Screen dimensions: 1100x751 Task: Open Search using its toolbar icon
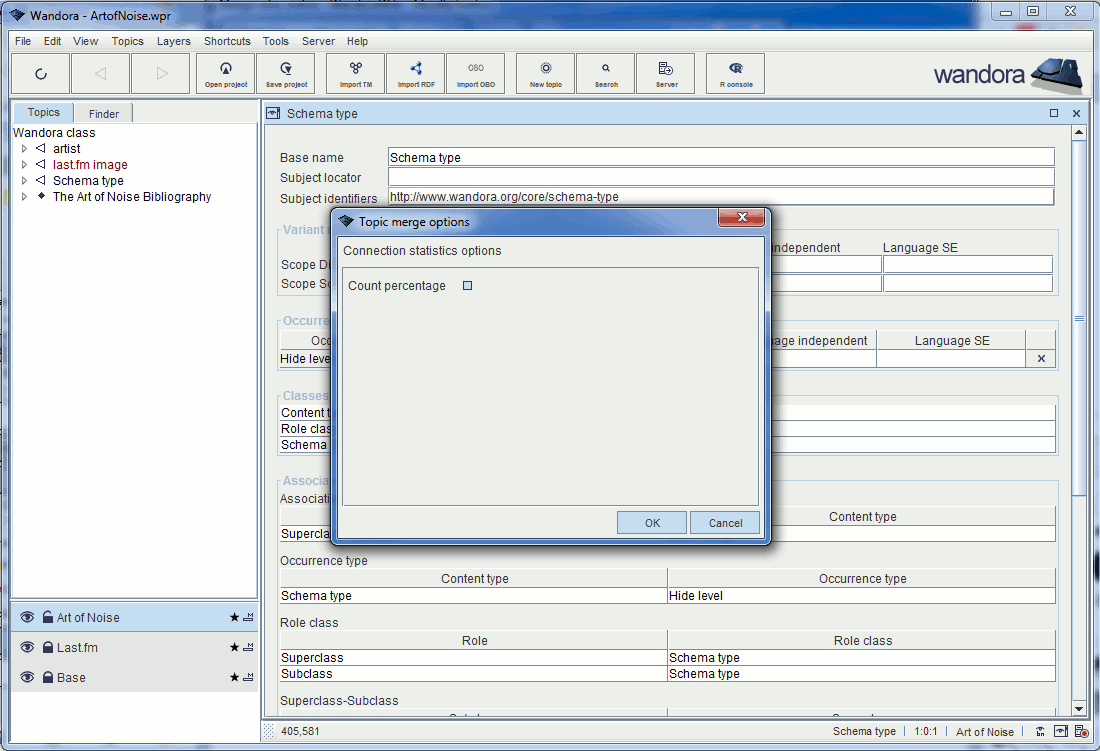(x=605, y=72)
